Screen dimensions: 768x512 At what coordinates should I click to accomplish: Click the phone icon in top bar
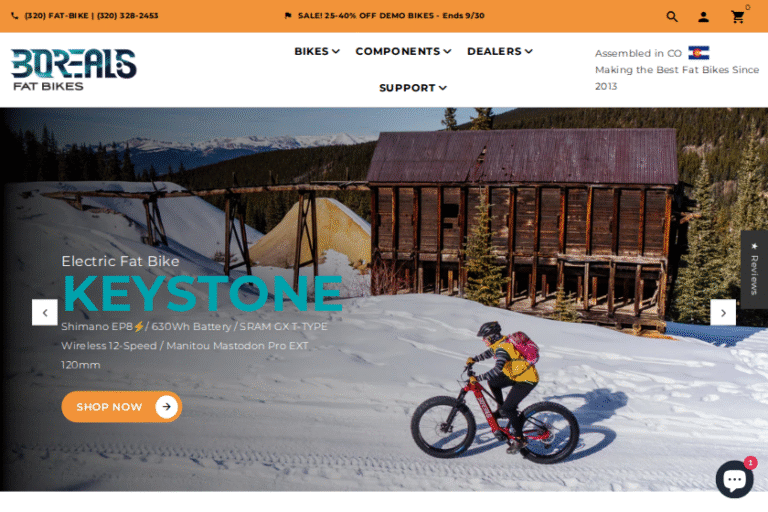coord(15,16)
